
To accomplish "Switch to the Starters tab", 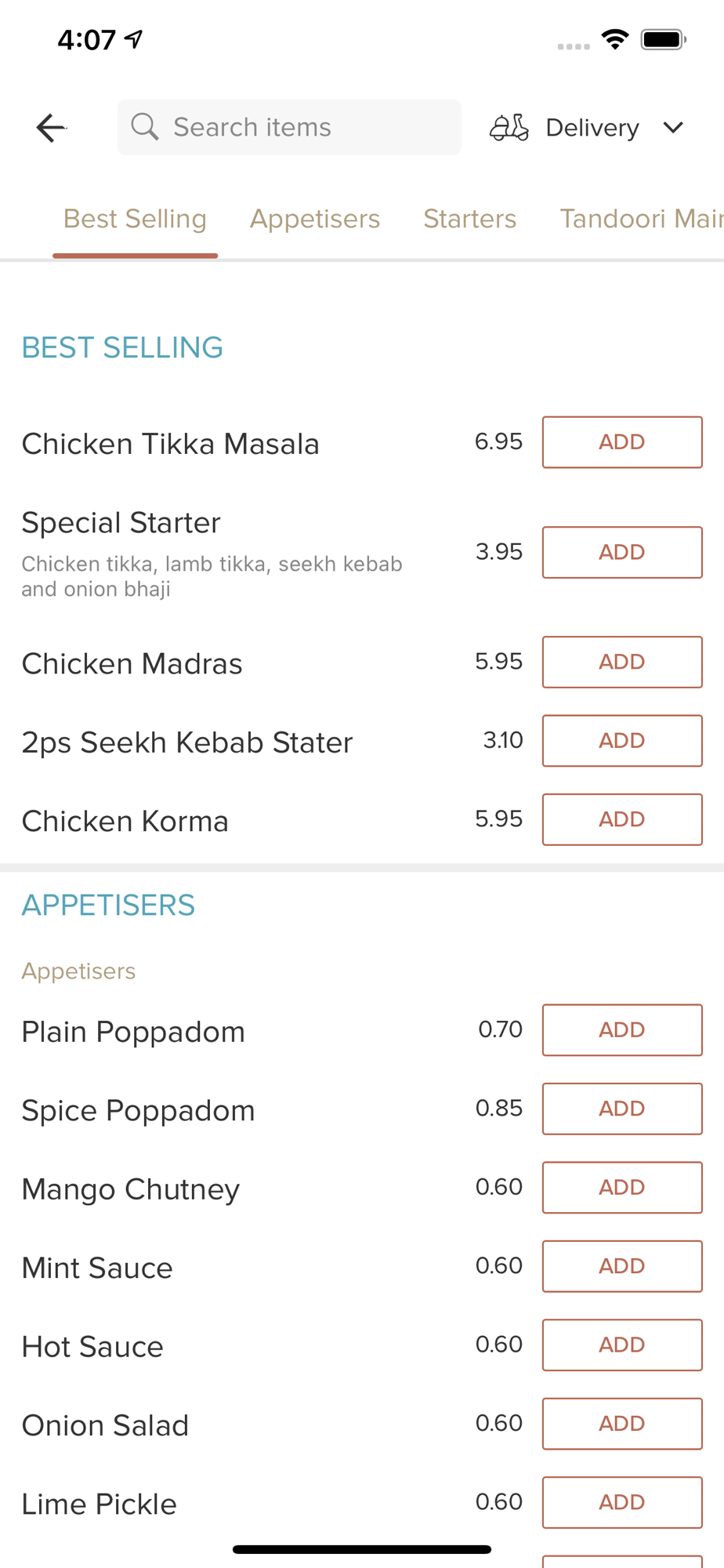I will pos(470,219).
